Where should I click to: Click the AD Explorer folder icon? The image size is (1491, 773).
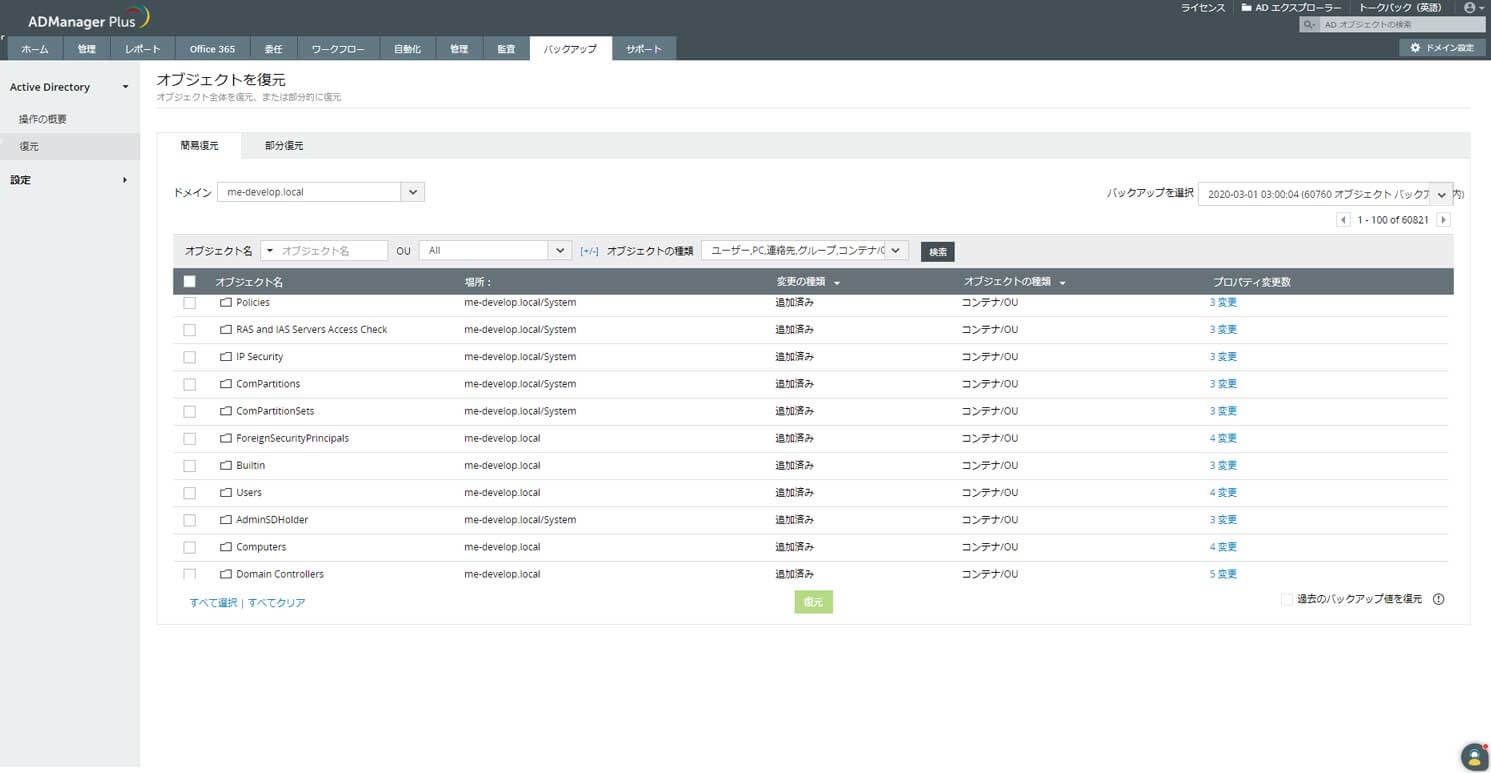[x=1246, y=7]
